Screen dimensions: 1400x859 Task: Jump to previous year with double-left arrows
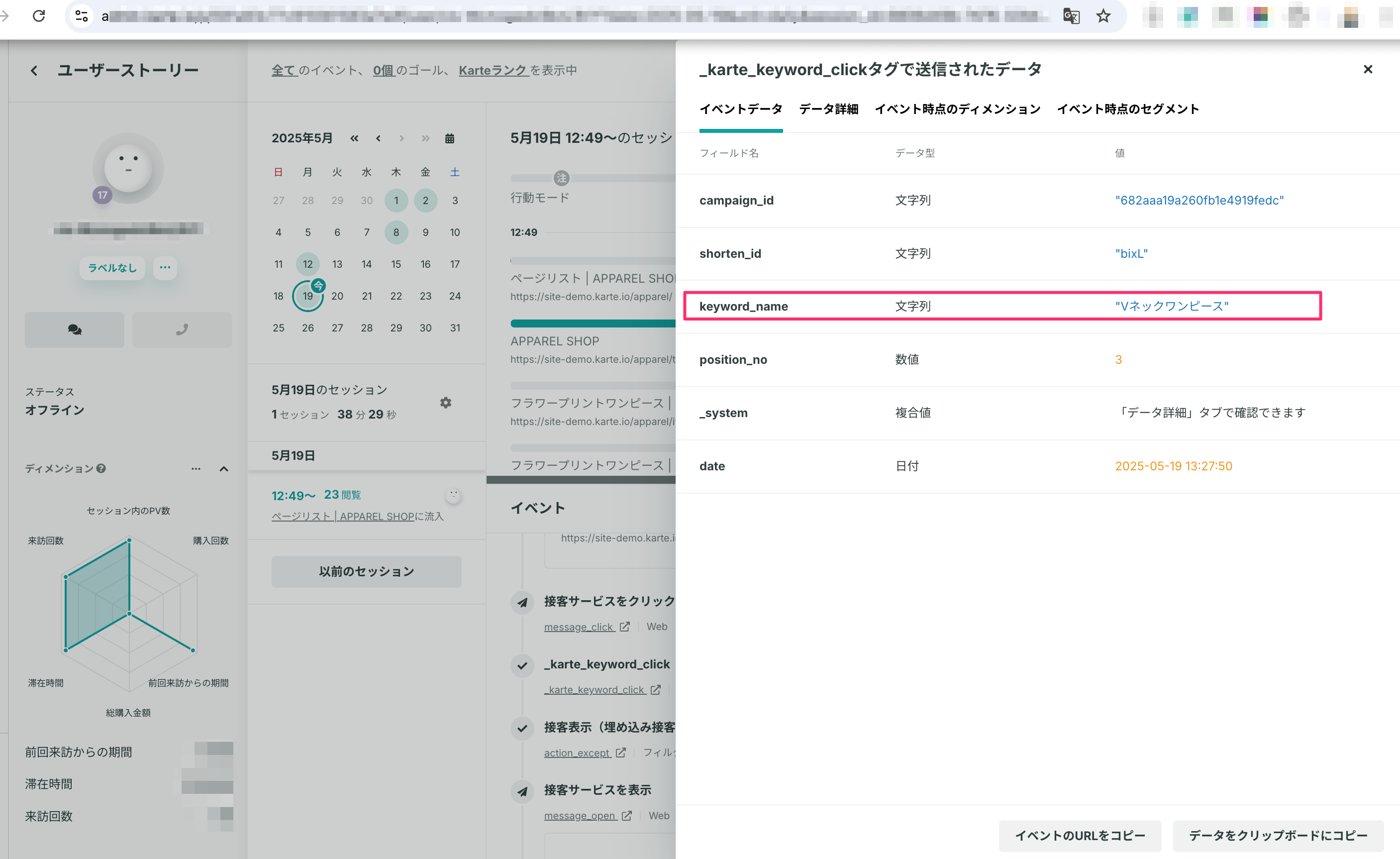(354, 138)
